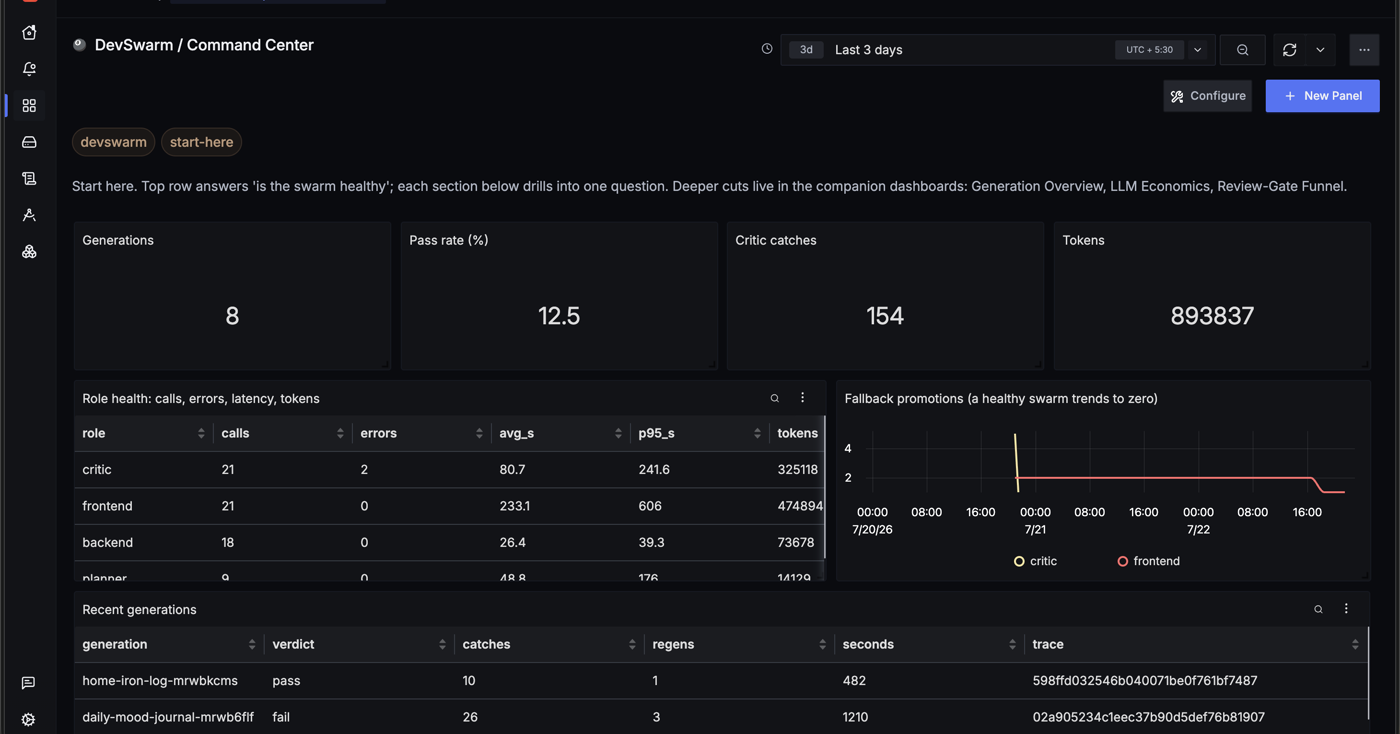Sort Recent generations by regens column
Screen dimensions: 1400x734
822,645
